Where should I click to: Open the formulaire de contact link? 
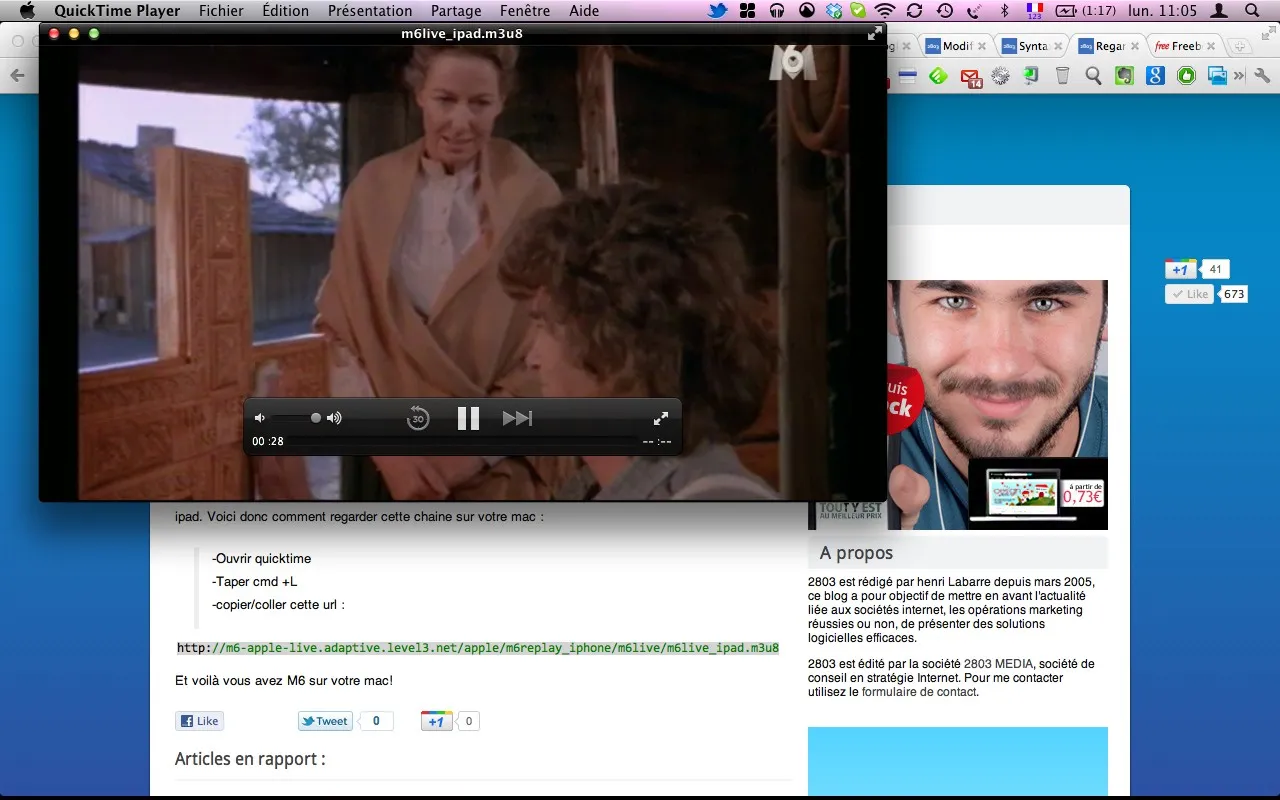tap(919, 692)
